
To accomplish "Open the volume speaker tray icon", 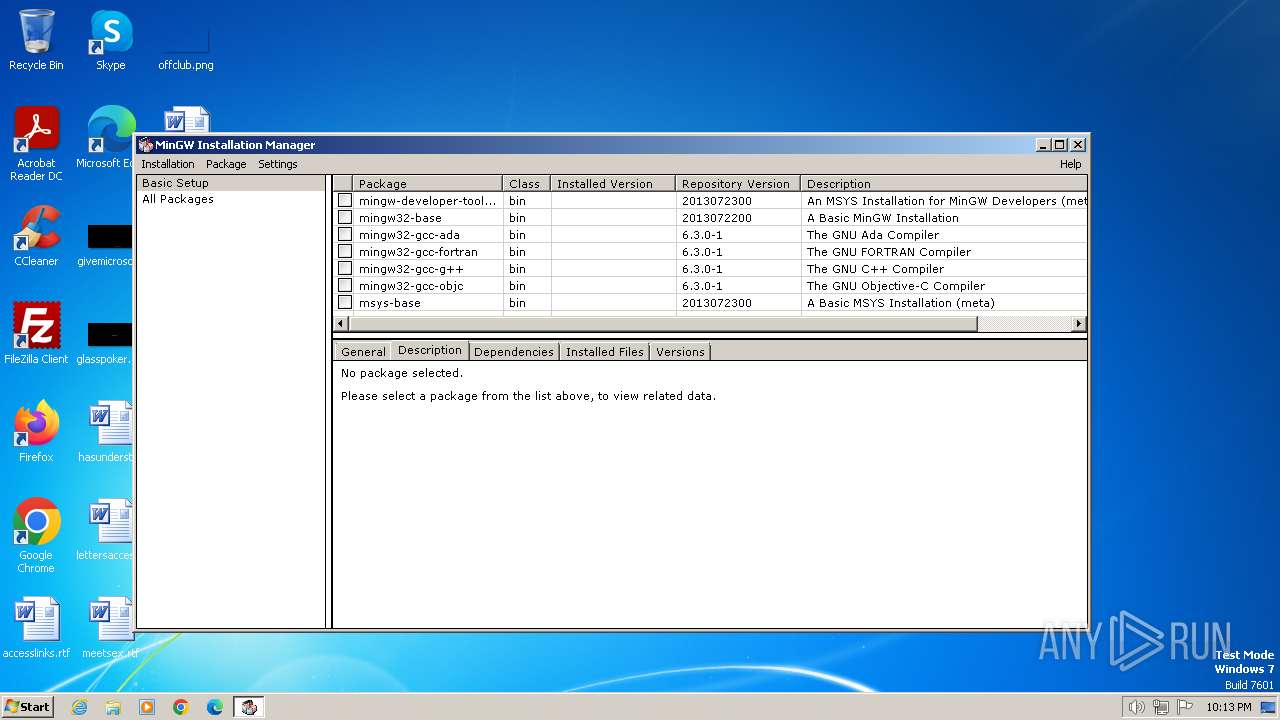I will [1137, 707].
